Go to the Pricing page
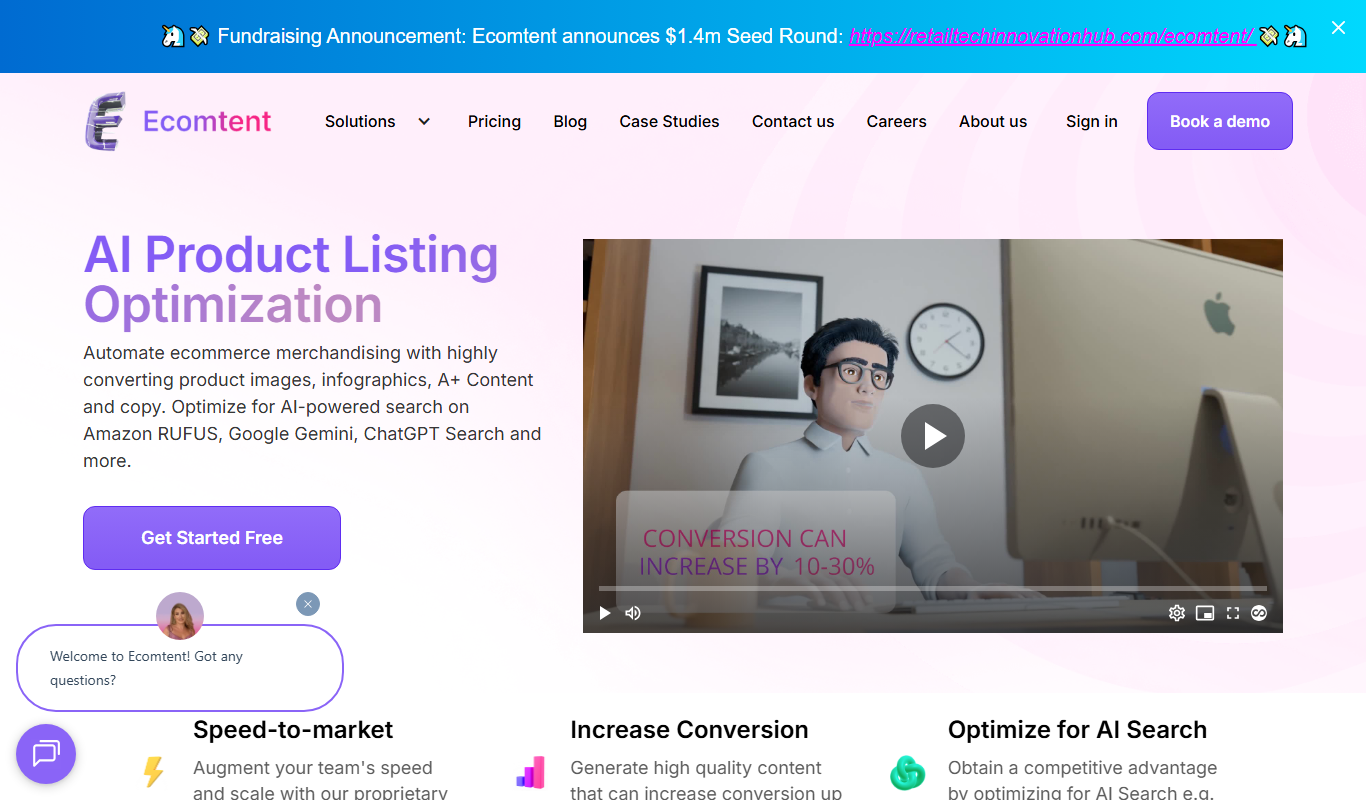 494,121
